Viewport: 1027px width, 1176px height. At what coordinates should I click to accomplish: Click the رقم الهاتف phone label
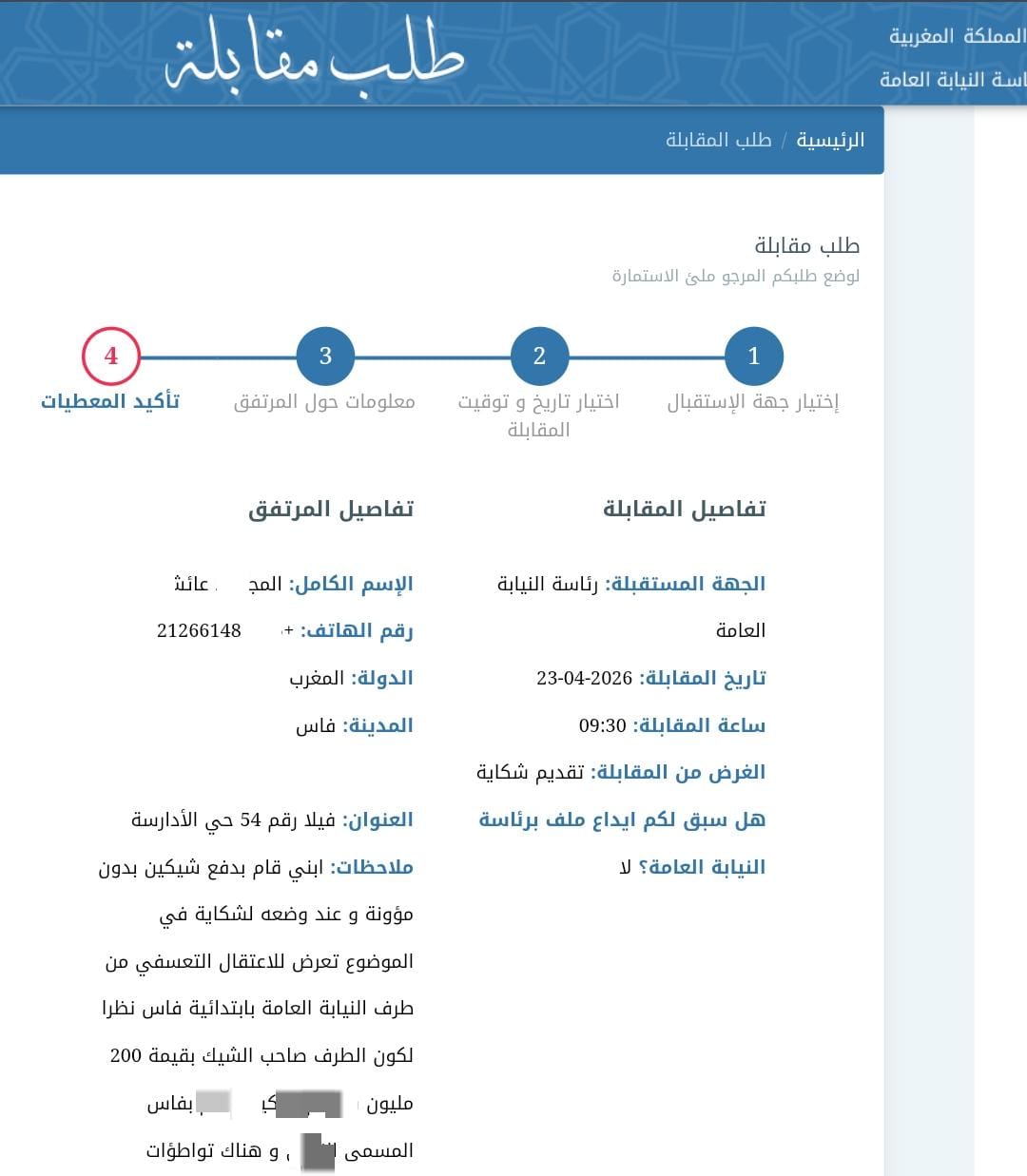[357, 630]
